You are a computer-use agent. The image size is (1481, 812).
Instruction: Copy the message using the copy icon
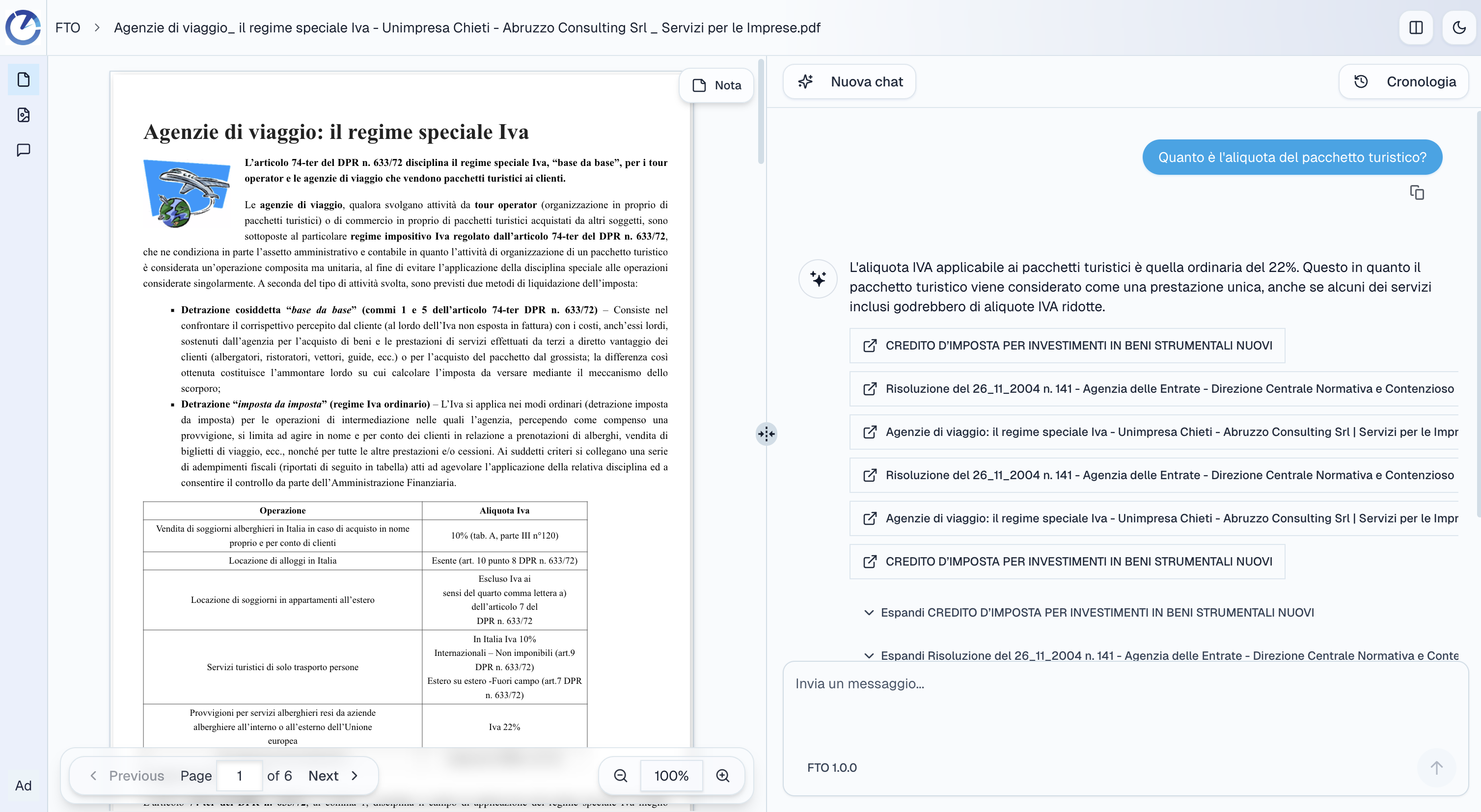tap(1417, 192)
